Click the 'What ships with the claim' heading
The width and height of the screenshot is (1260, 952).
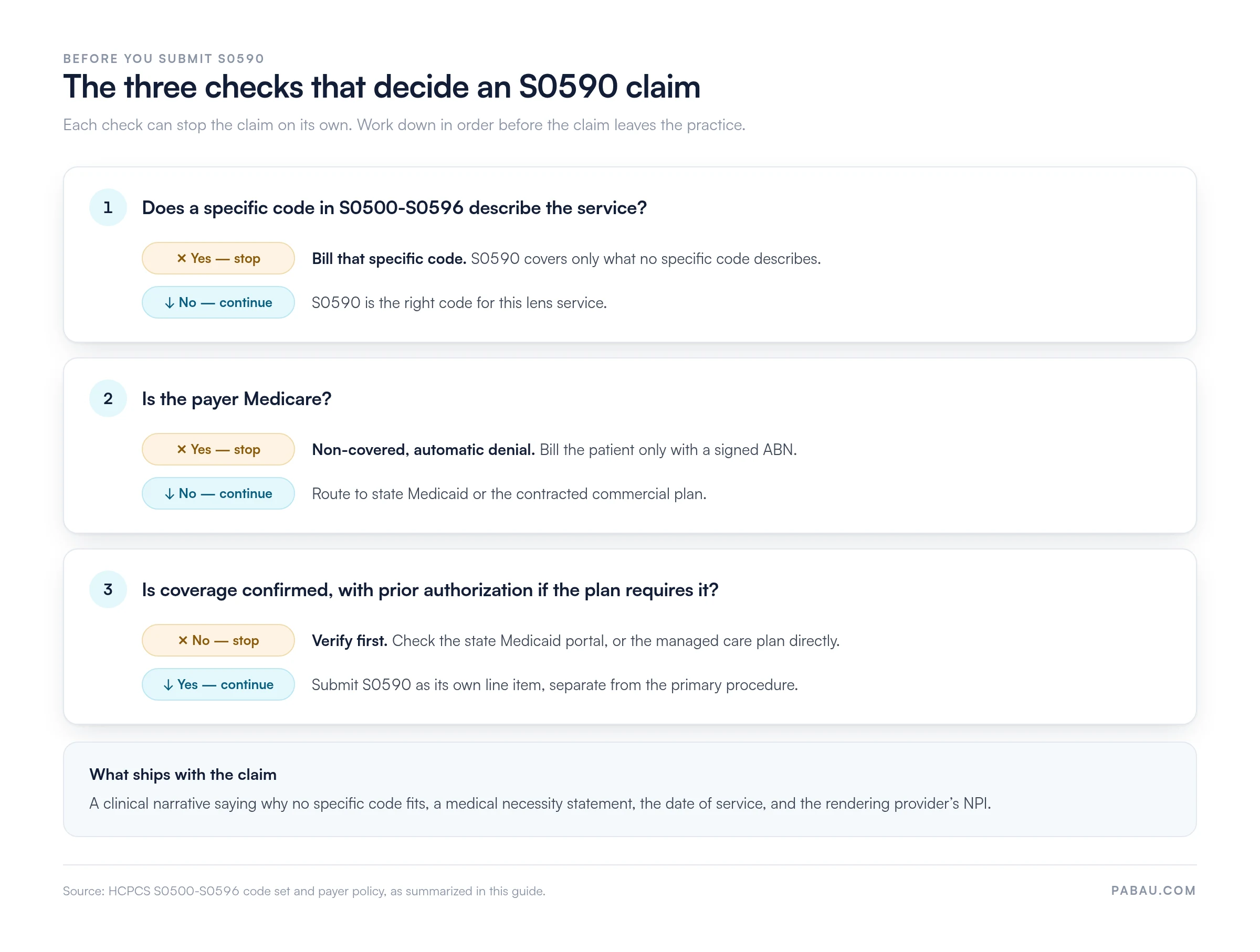183,775
